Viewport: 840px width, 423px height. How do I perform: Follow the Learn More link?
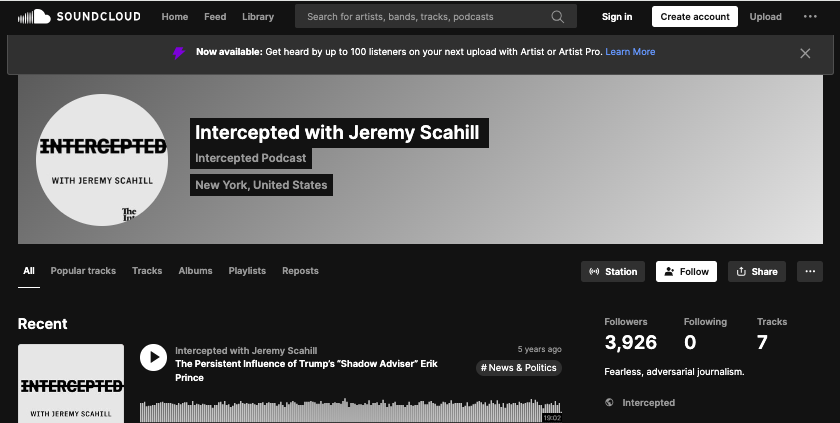tap(630, 52)
